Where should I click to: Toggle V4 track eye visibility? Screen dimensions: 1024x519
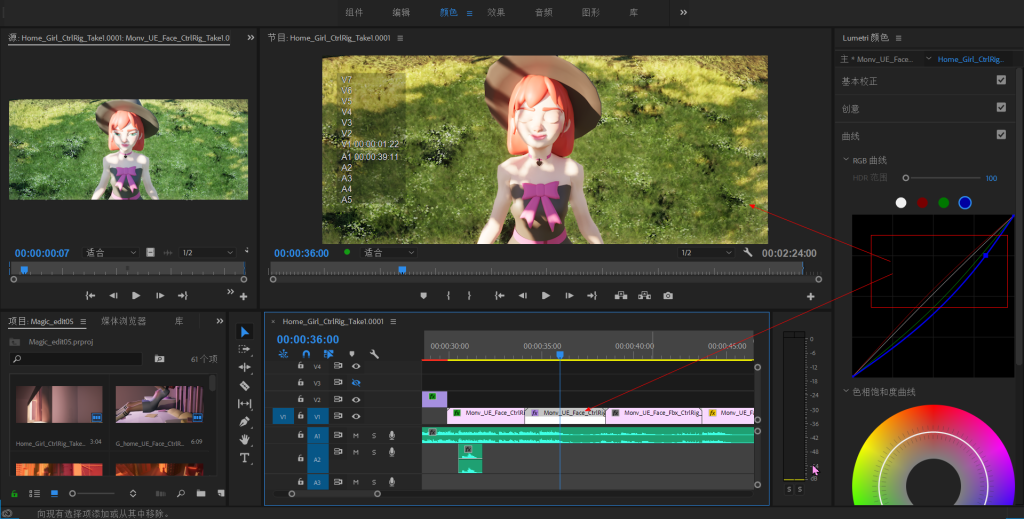tap(356, 366)
